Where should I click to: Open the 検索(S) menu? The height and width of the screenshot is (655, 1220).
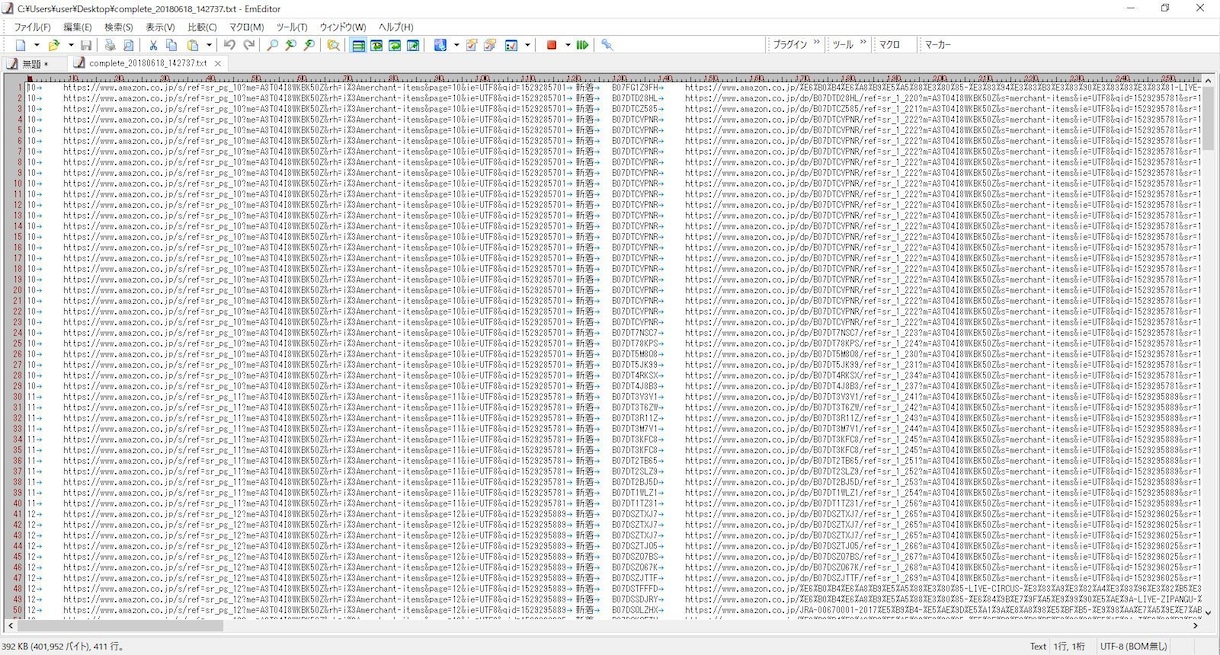[x=119, y=27]
